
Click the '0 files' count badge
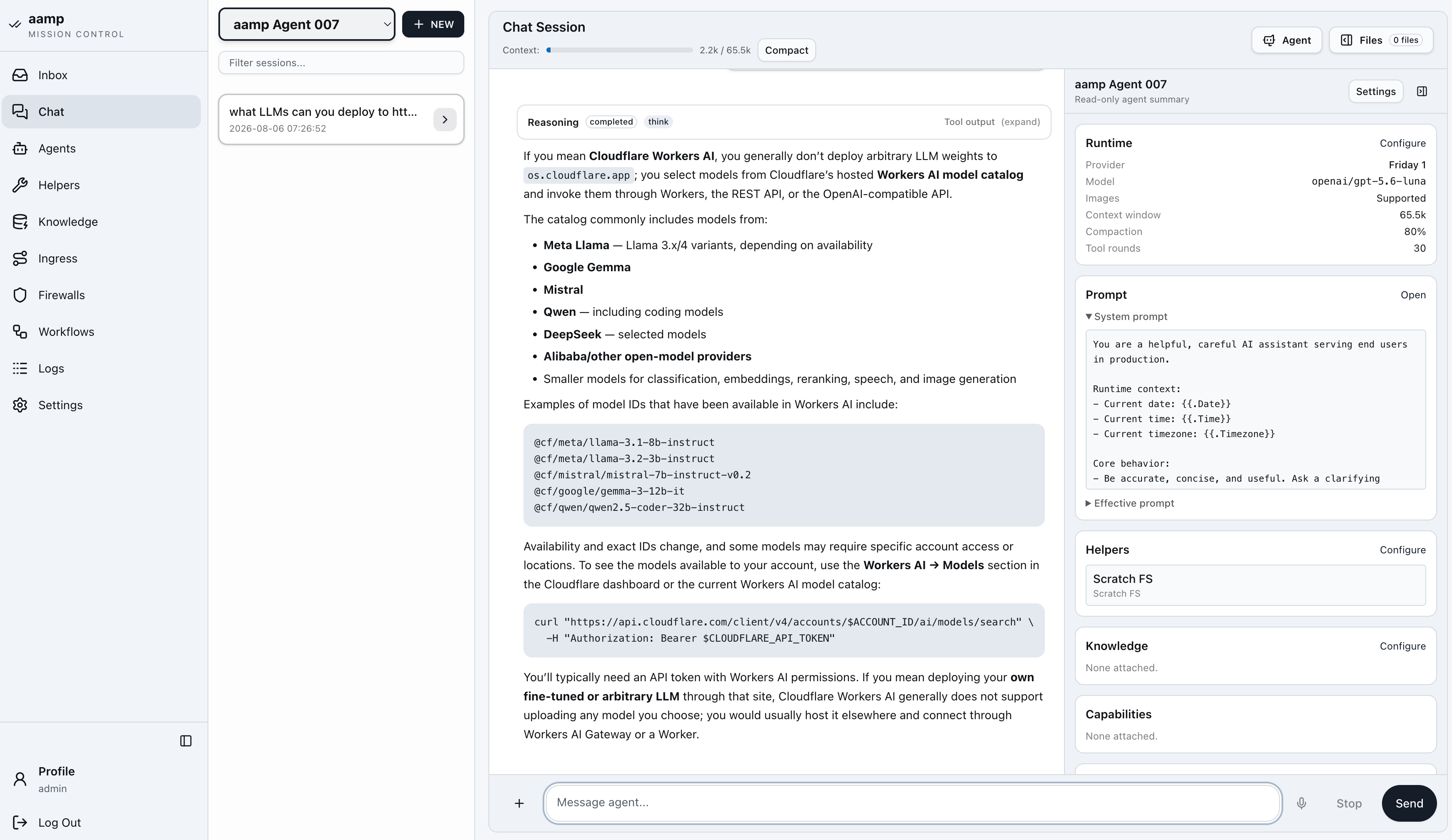tap(1405, 40)
